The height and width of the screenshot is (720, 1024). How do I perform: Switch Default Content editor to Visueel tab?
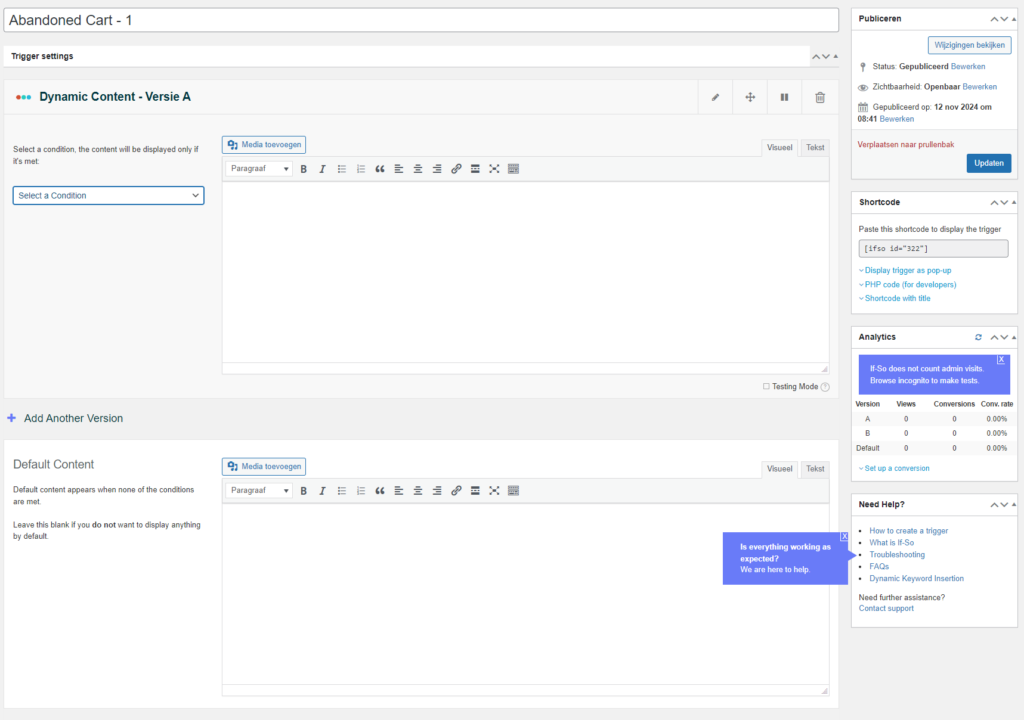(779, 469)
